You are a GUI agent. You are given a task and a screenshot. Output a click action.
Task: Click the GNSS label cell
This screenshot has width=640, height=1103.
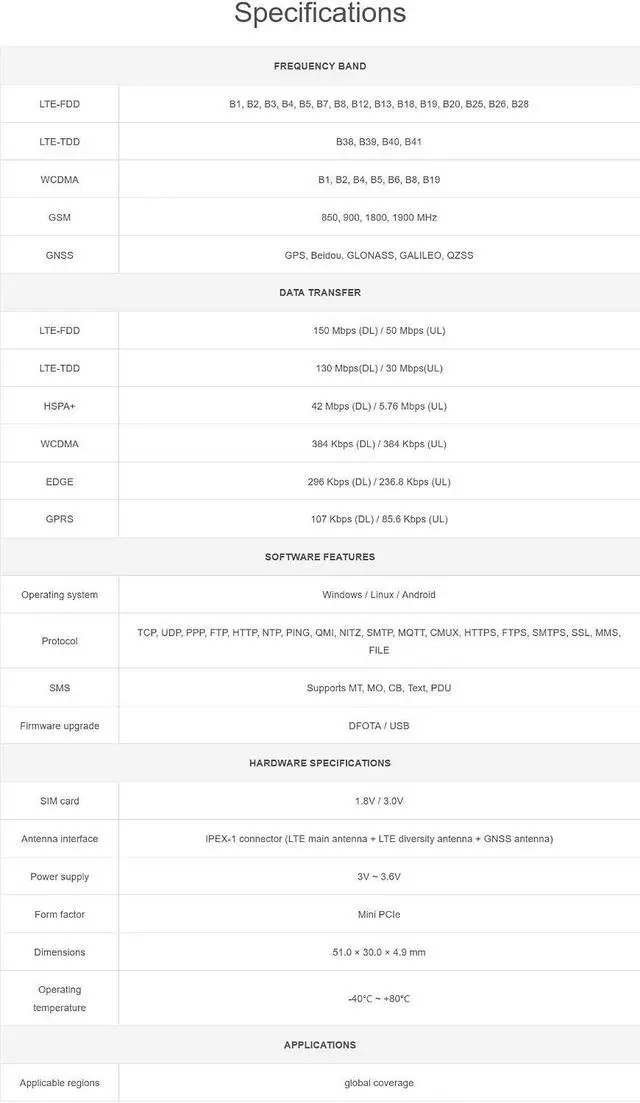point(60,255)
